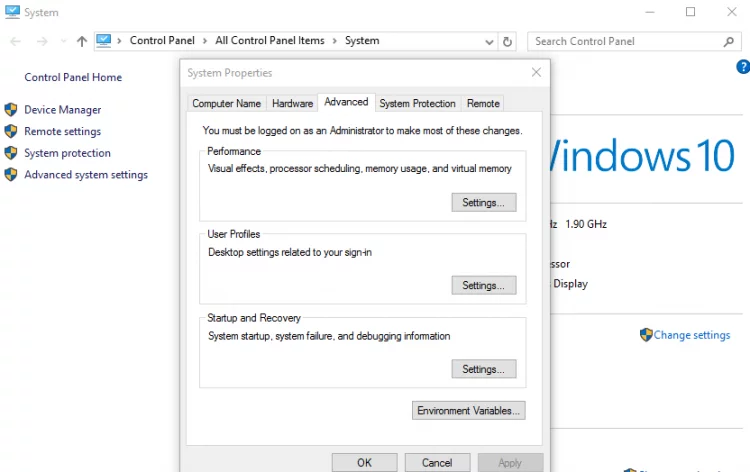Screen dimensions: 750x472
Task: Click Control Panel in breadcrumb path
Action: coord(162,41)
